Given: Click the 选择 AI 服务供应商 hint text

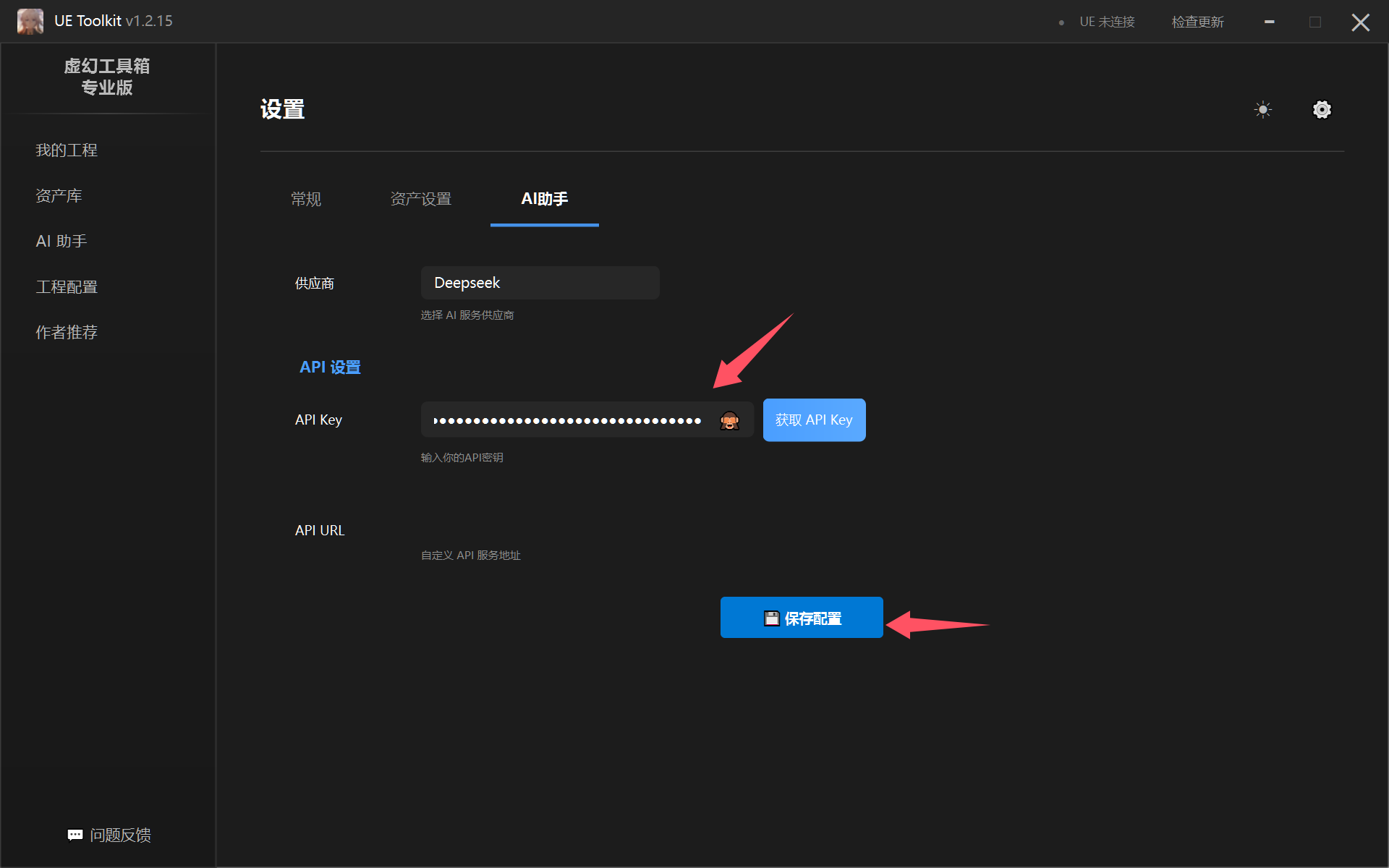Looking at the screenshot, I should (x=467, y=315).
